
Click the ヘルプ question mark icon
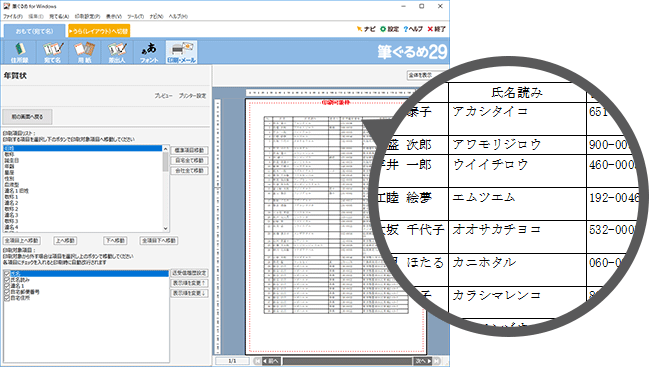(406, 29)
